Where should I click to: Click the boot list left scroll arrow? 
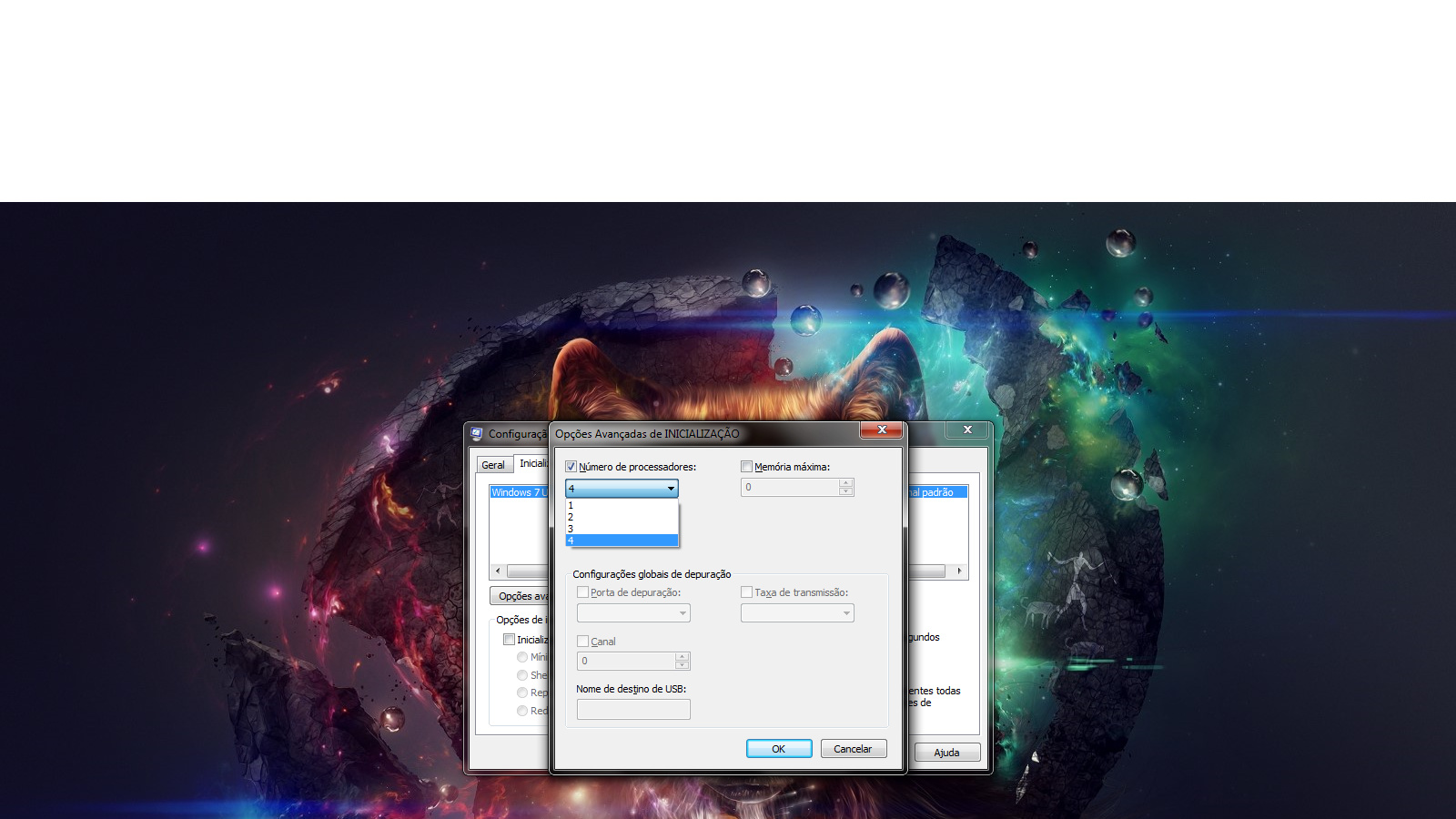point(498,571)
